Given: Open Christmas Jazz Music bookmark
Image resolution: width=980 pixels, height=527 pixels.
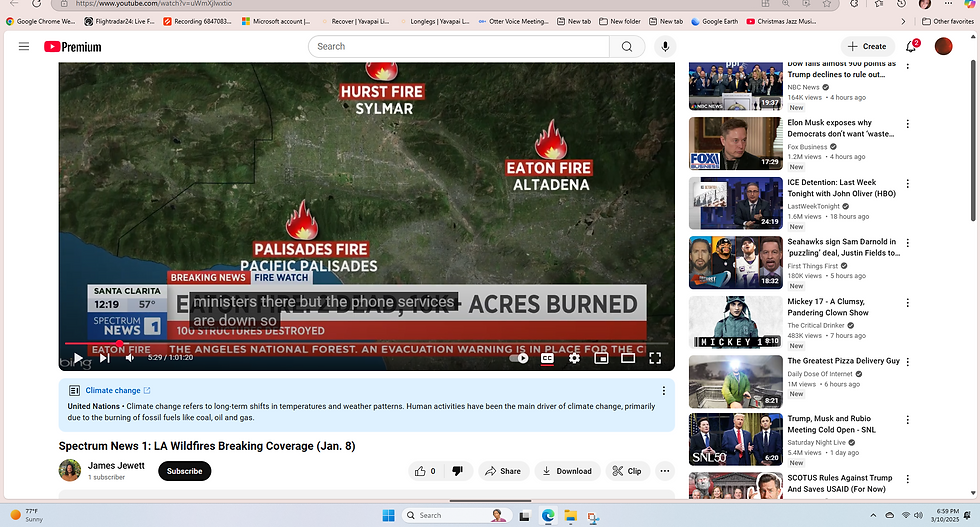Looking at the screenshot, I should tap(781, 21).
